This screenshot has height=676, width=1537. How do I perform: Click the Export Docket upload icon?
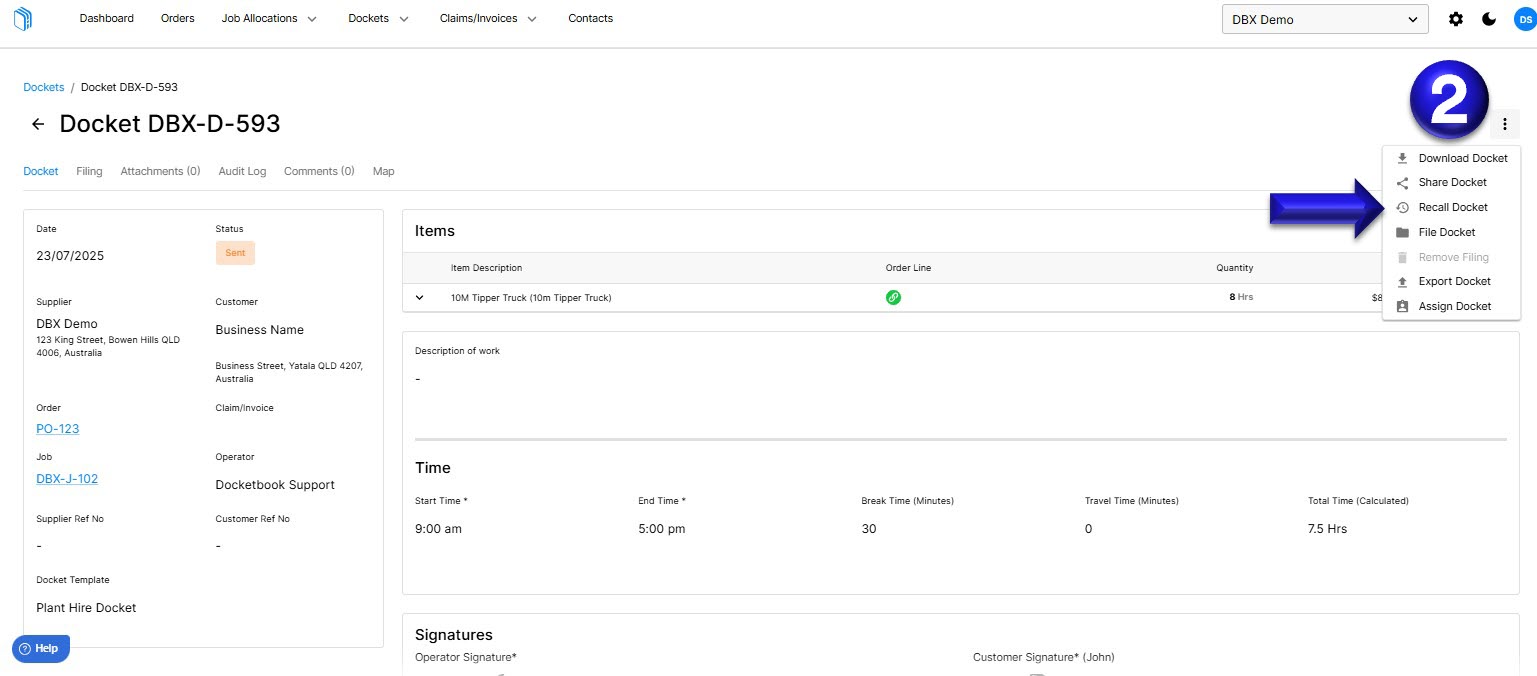1402,282
